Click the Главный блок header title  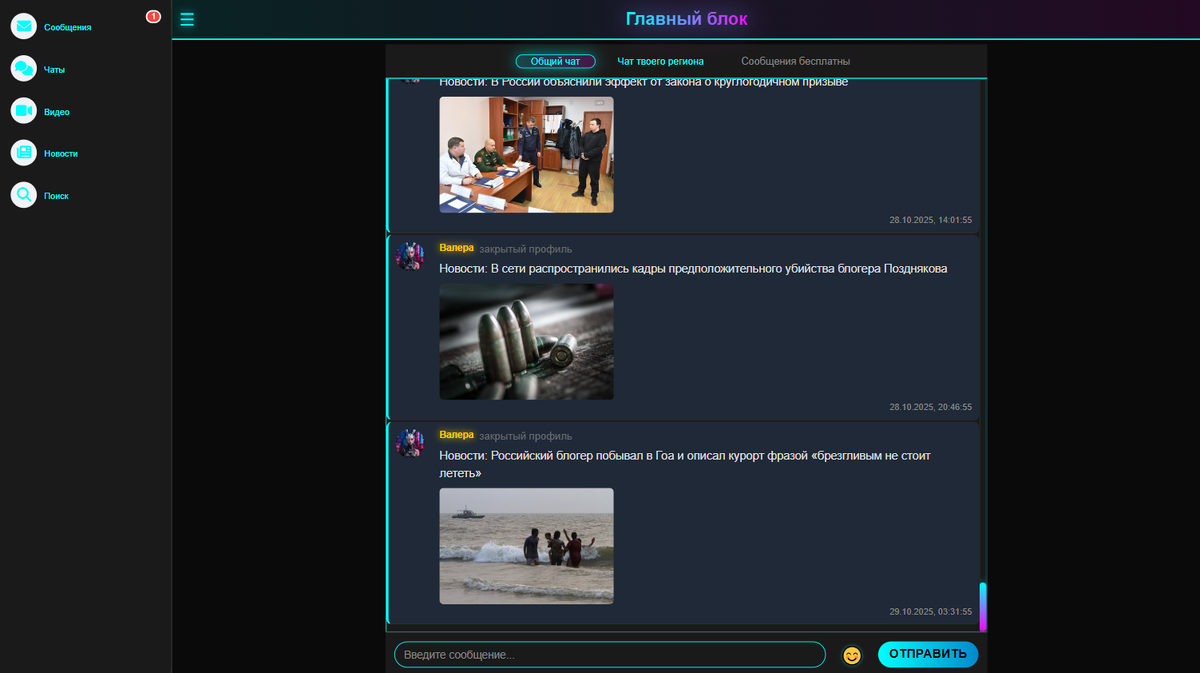point(686,19)
